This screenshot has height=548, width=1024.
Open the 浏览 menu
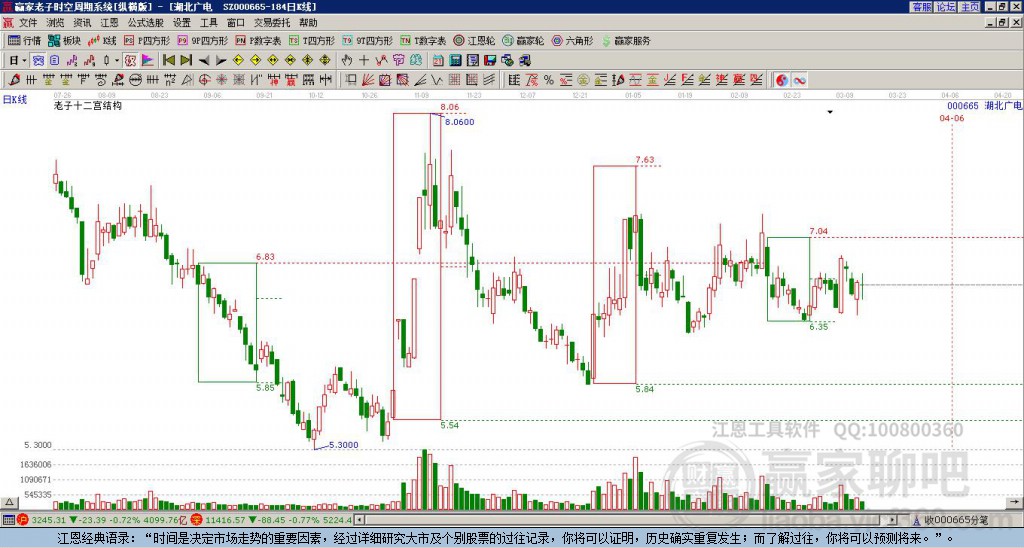[56, 23]
